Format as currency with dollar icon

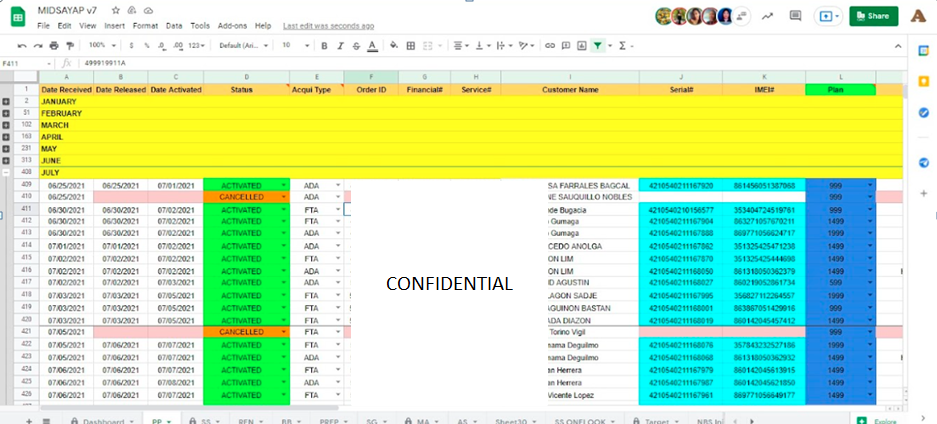[x=131, y=45]
